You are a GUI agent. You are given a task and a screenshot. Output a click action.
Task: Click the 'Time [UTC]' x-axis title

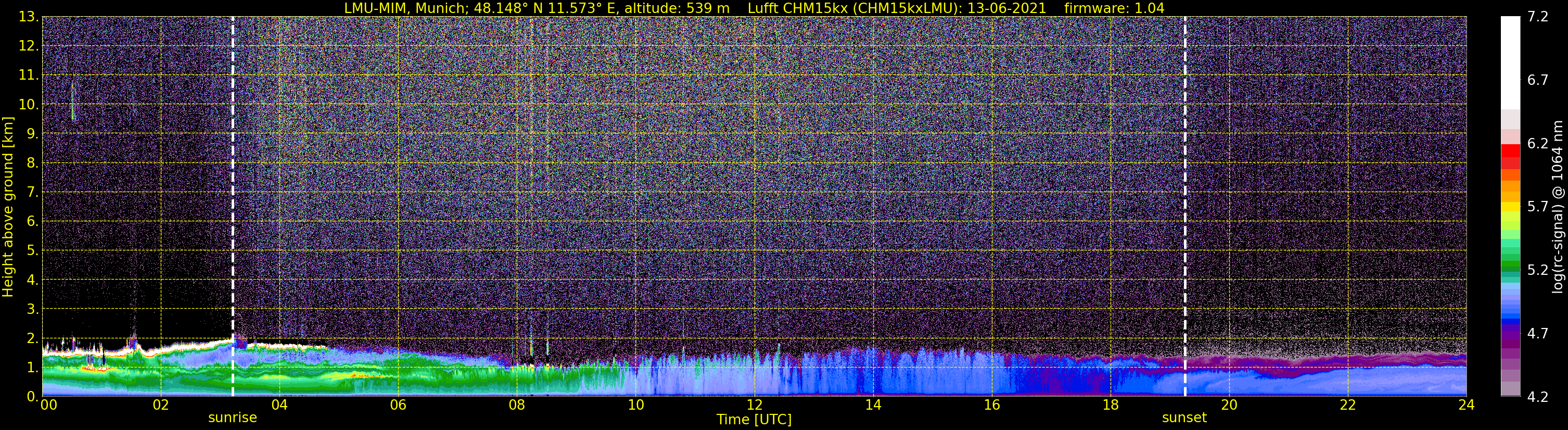(x=754, y=420)
